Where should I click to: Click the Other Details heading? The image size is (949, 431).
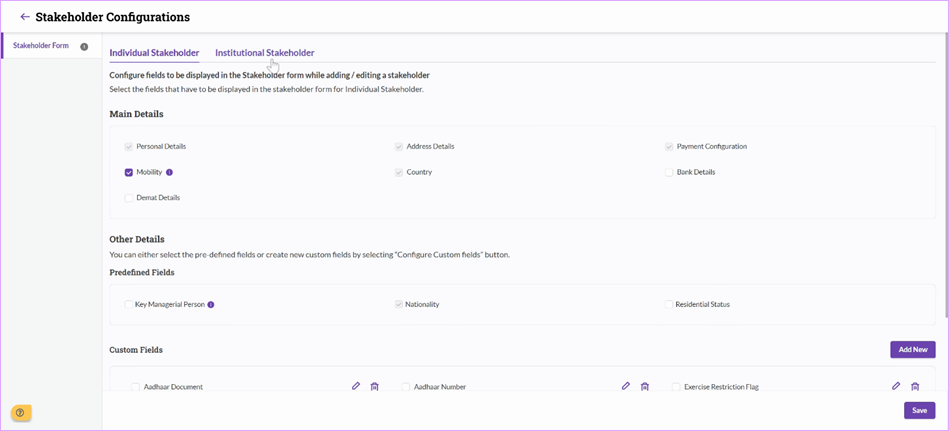137,239
